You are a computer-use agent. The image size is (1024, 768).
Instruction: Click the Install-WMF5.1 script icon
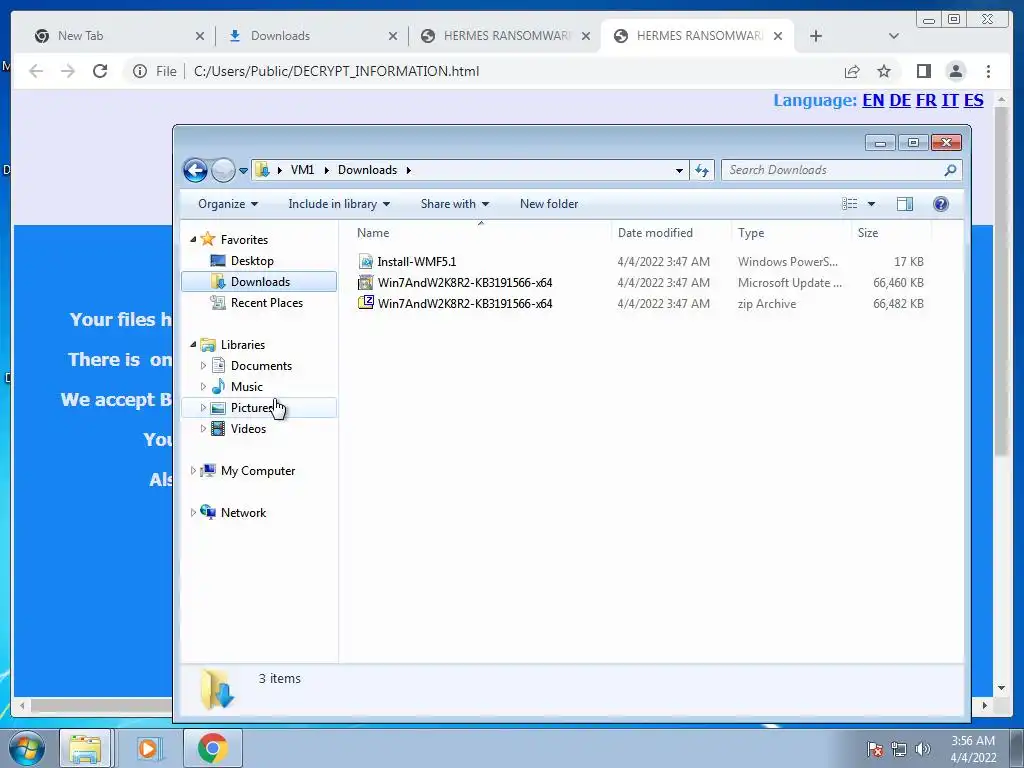click(x=366, y=261)
